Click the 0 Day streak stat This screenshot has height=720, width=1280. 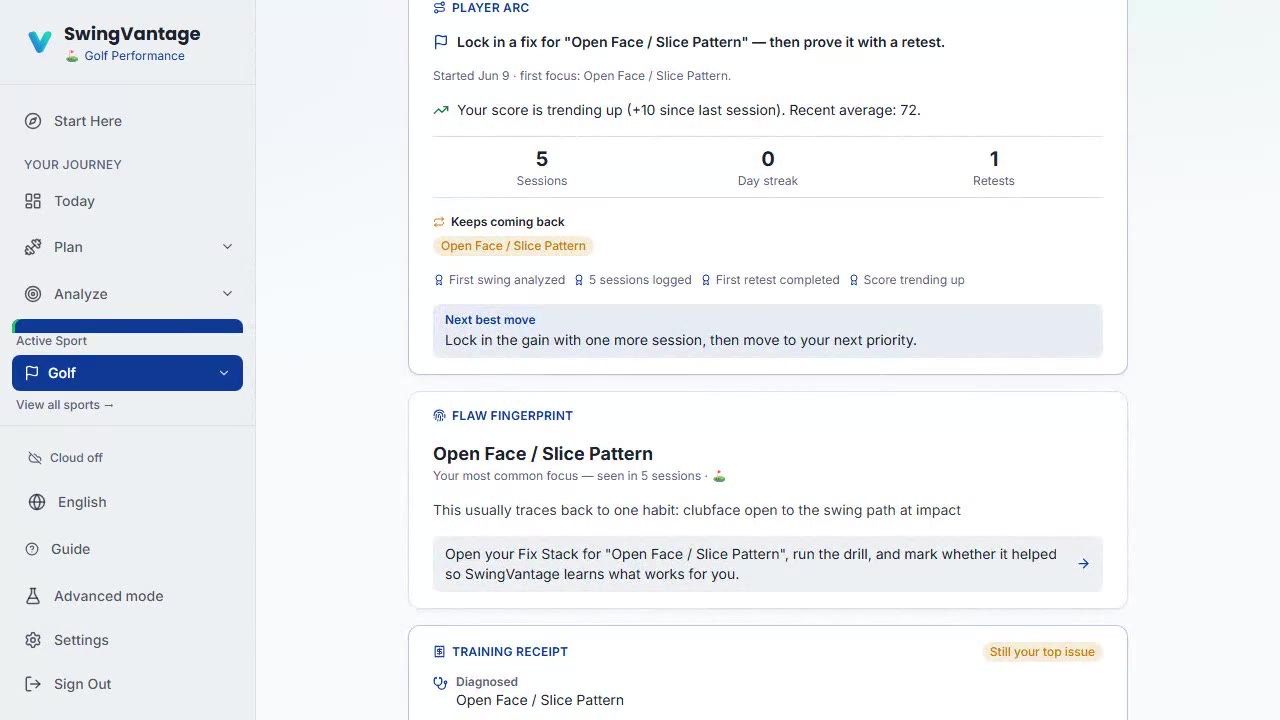coord(768,167)
